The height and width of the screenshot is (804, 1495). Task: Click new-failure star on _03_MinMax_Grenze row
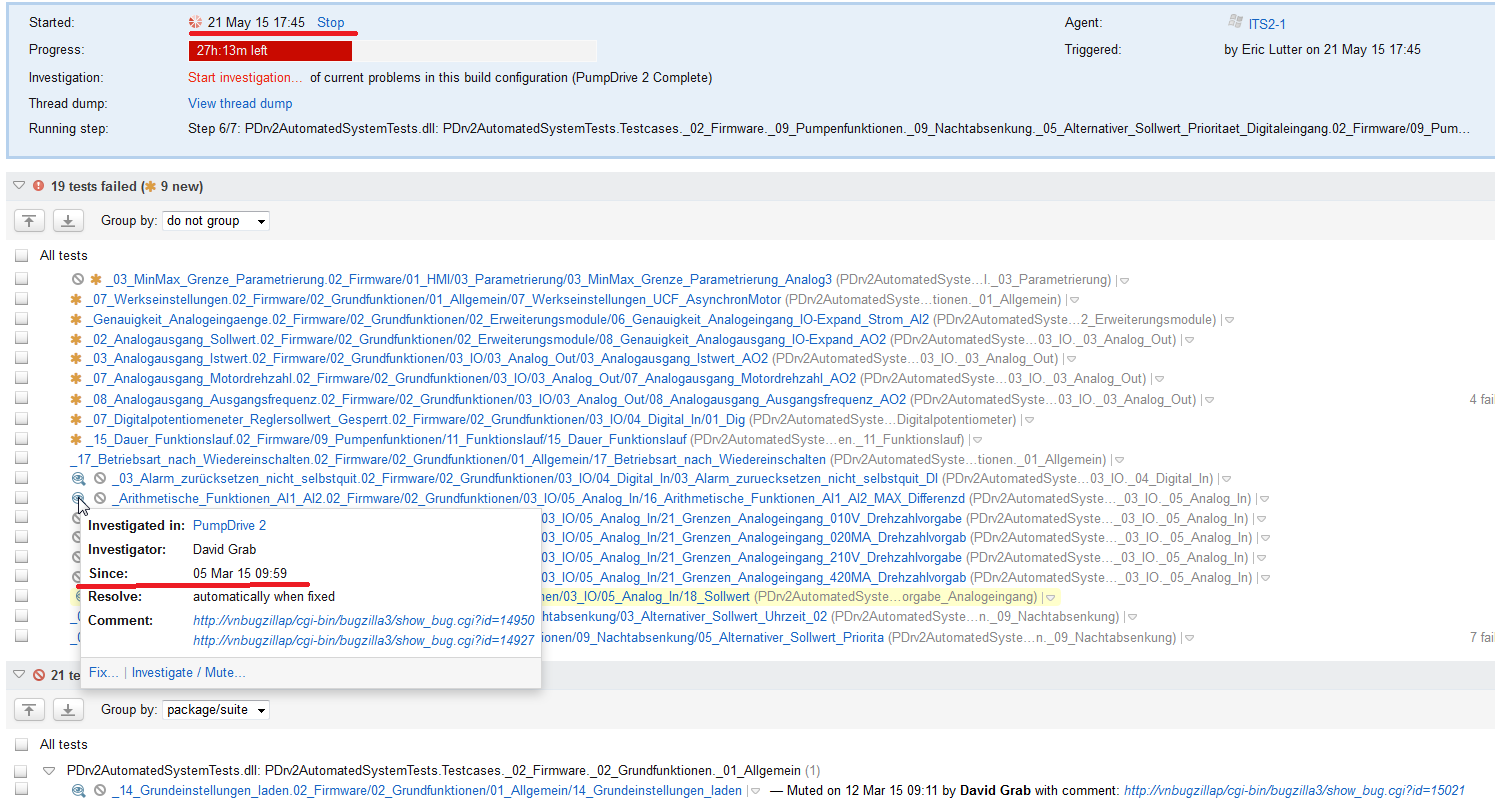[96, 279]
